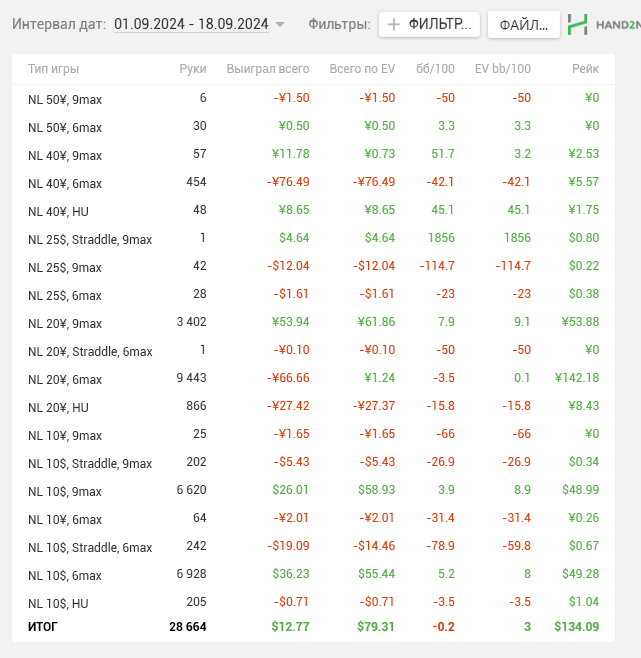Select the NL 50¥, 6max row

click(x=313, y=126)
